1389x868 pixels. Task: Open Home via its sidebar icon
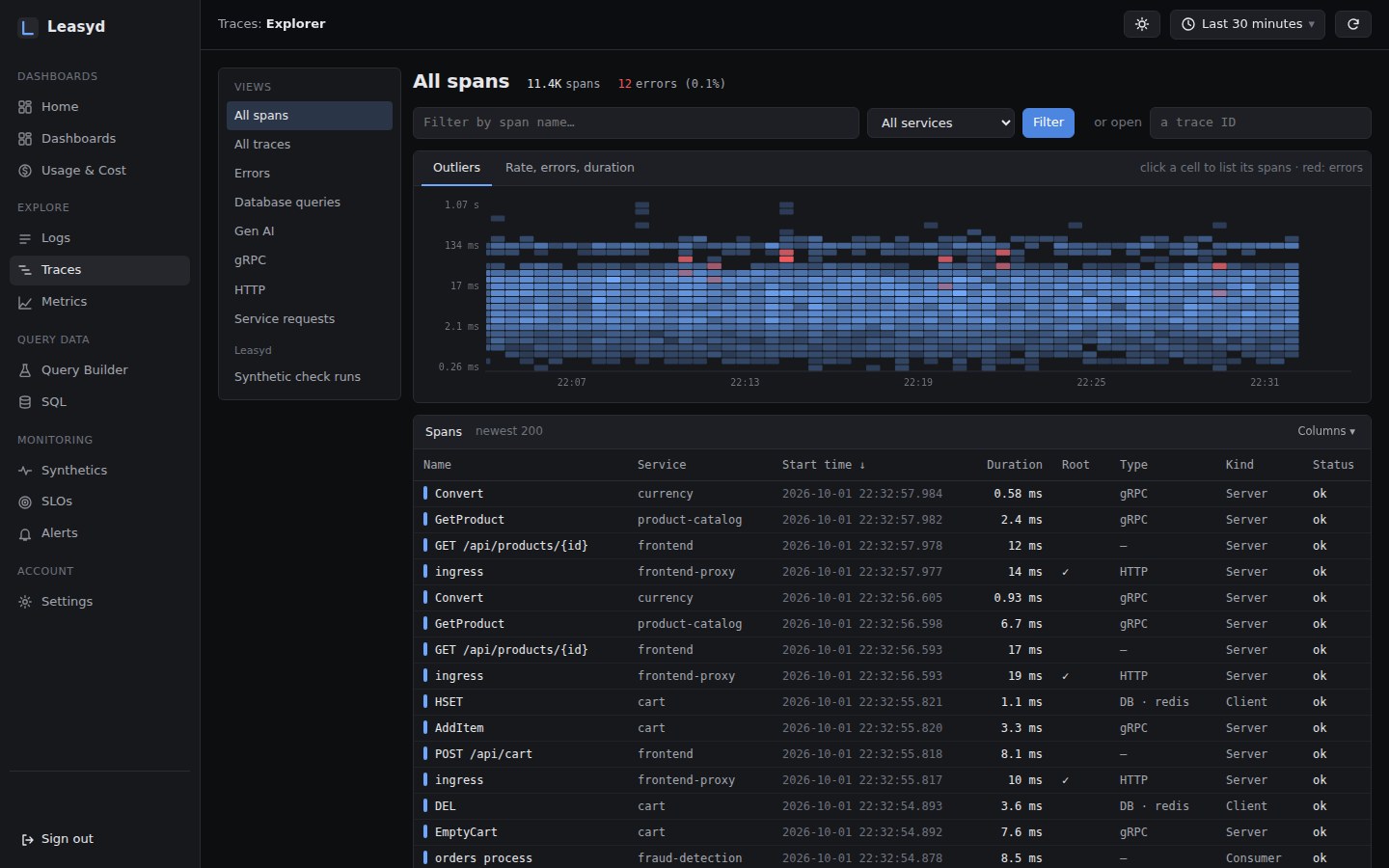[25, 107]
